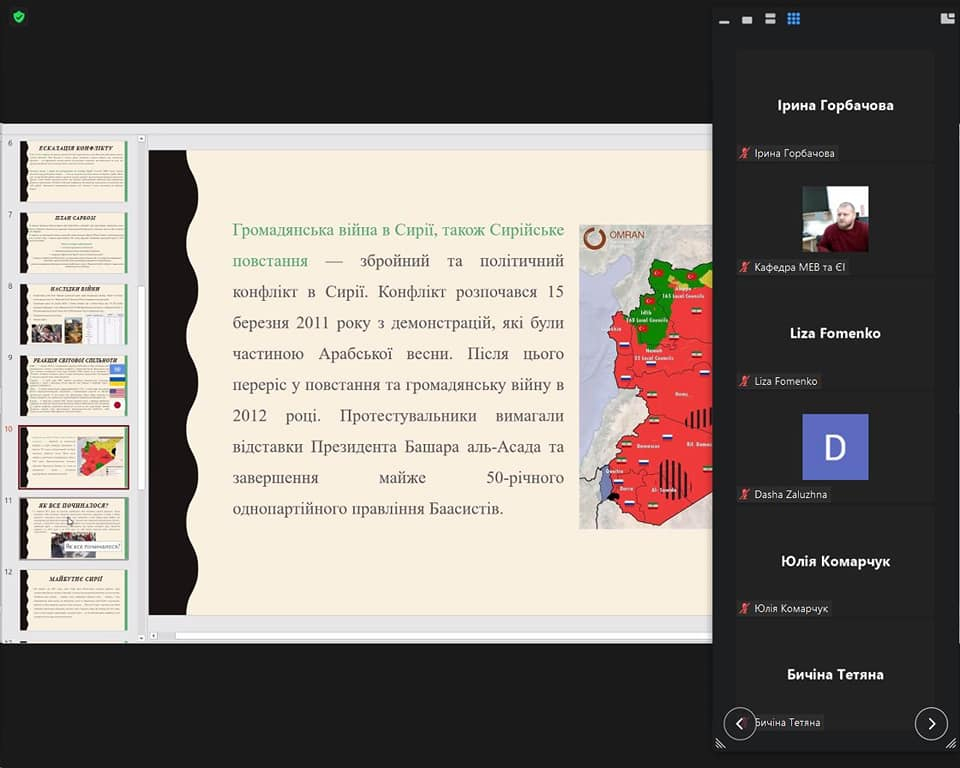Screen dimensions: 960x768
Task: Click Dasha Zaluzhna's purple D avatar
Action: pyautogui.click(x=835, y=447)
